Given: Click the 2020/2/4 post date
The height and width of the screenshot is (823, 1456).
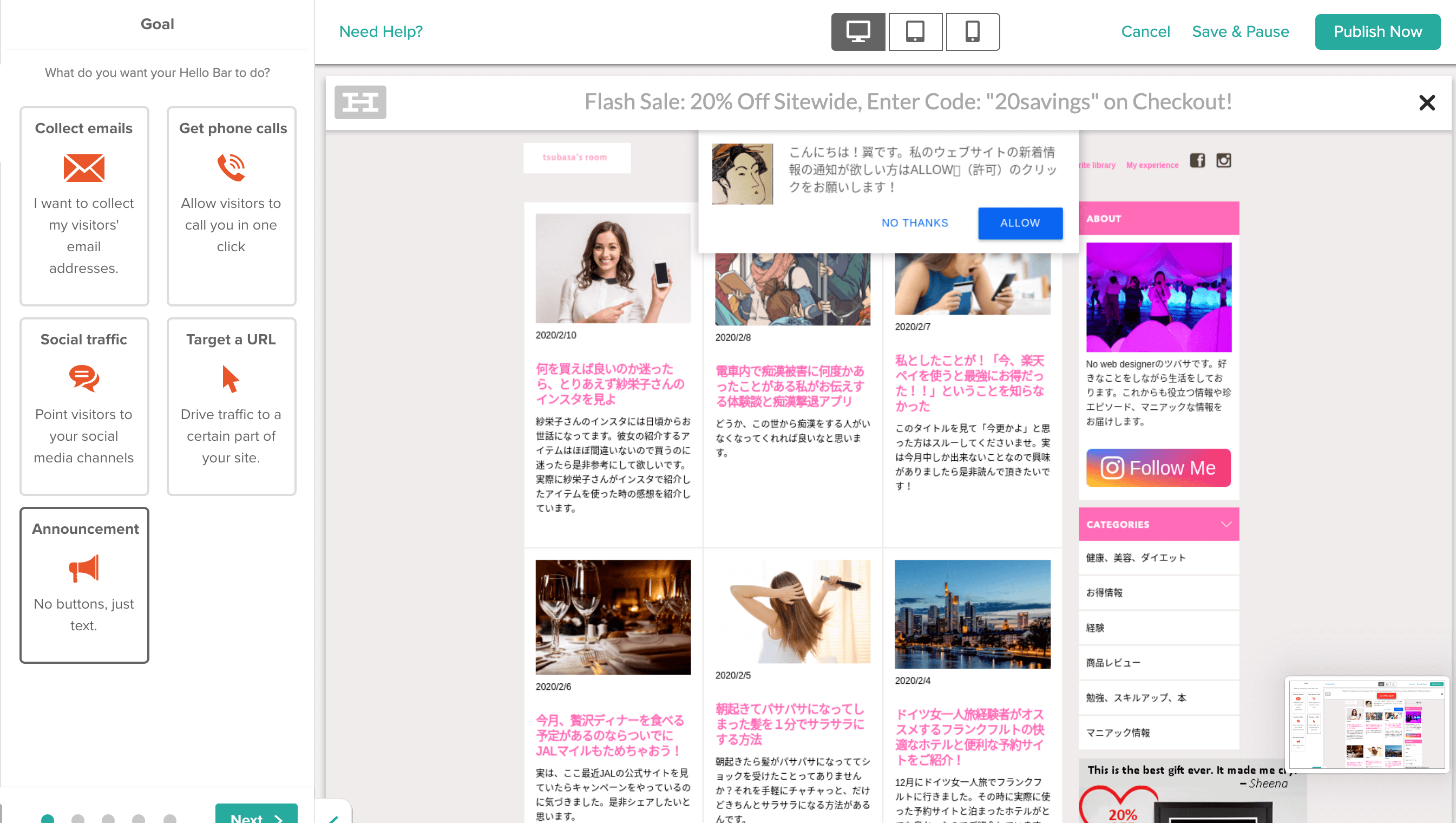Looking at the screenshot, I should pos(912,681).
